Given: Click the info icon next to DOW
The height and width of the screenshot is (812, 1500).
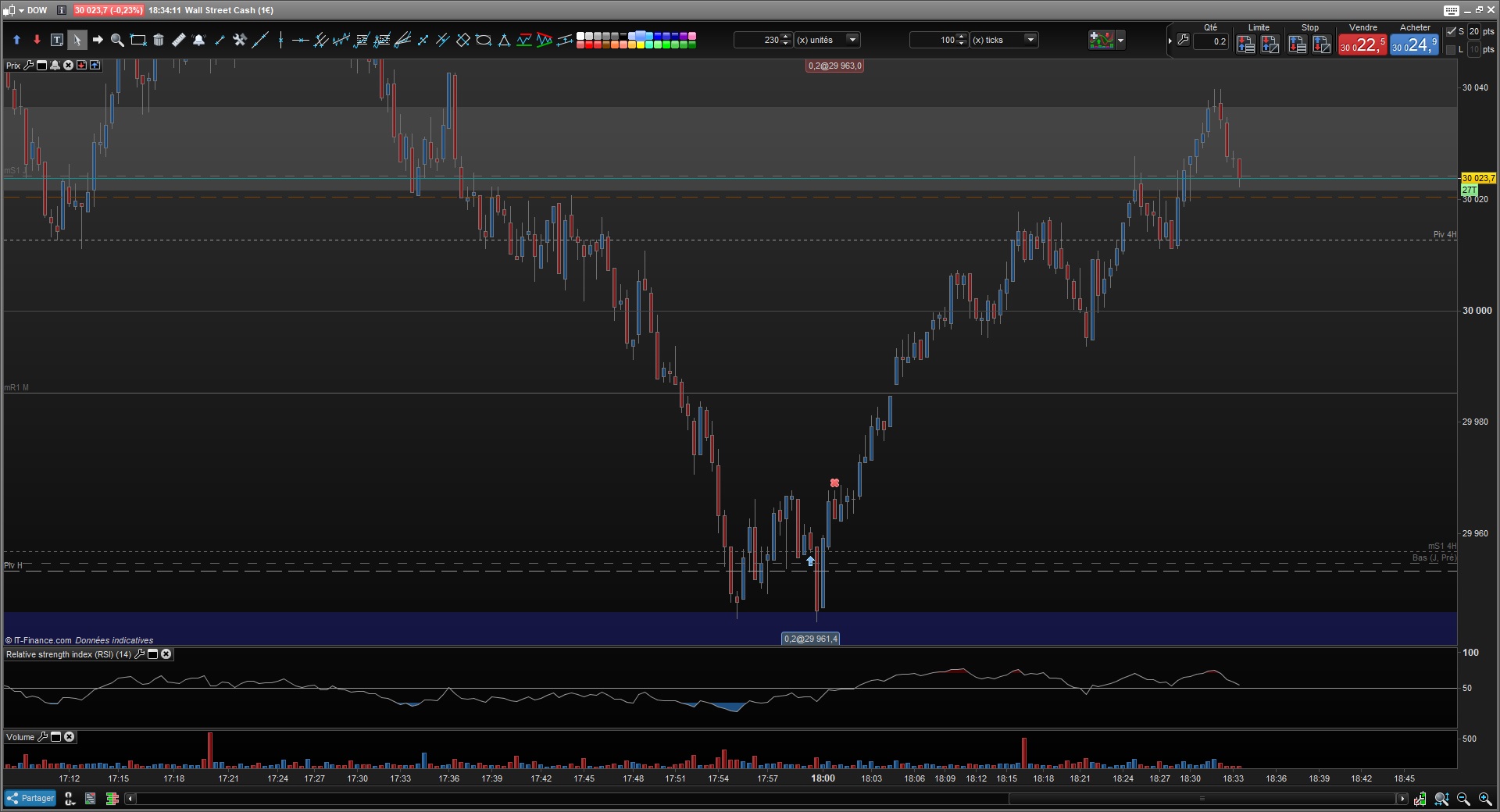Looking at the screenshot, I should click(62, 10).
